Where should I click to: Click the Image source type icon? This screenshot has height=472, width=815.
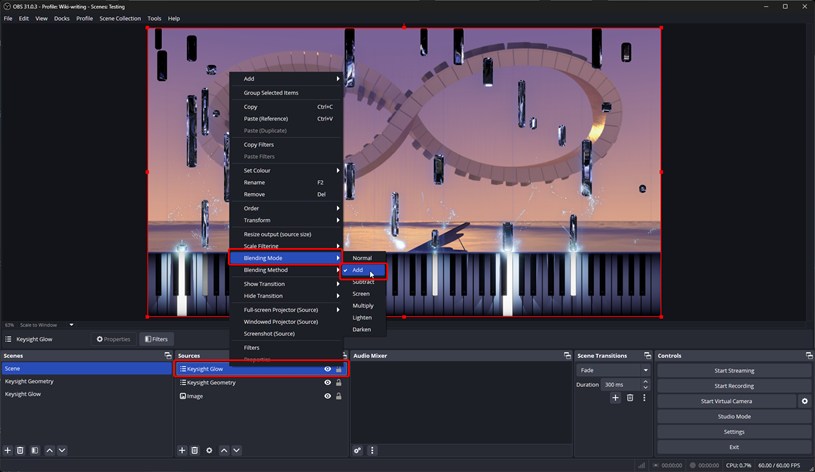pos(183,396)
